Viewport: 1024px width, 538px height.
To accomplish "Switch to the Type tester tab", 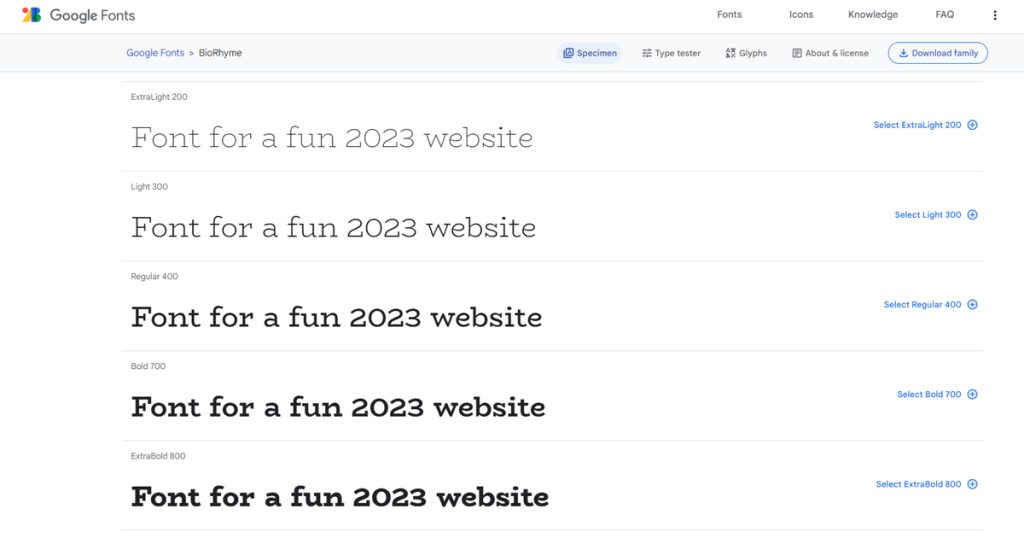I will (671, 53).
